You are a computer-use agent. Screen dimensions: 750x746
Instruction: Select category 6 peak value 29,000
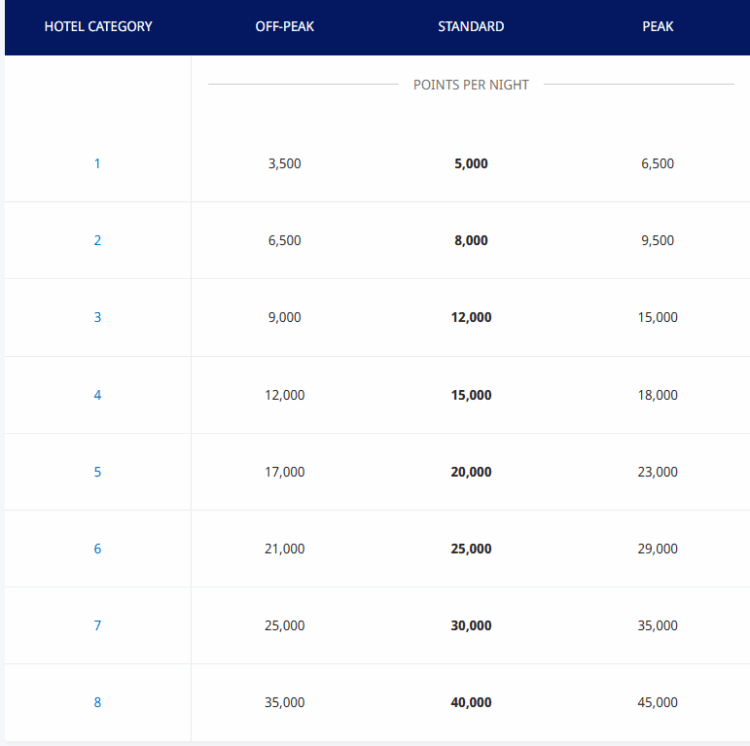pos(658,549)
